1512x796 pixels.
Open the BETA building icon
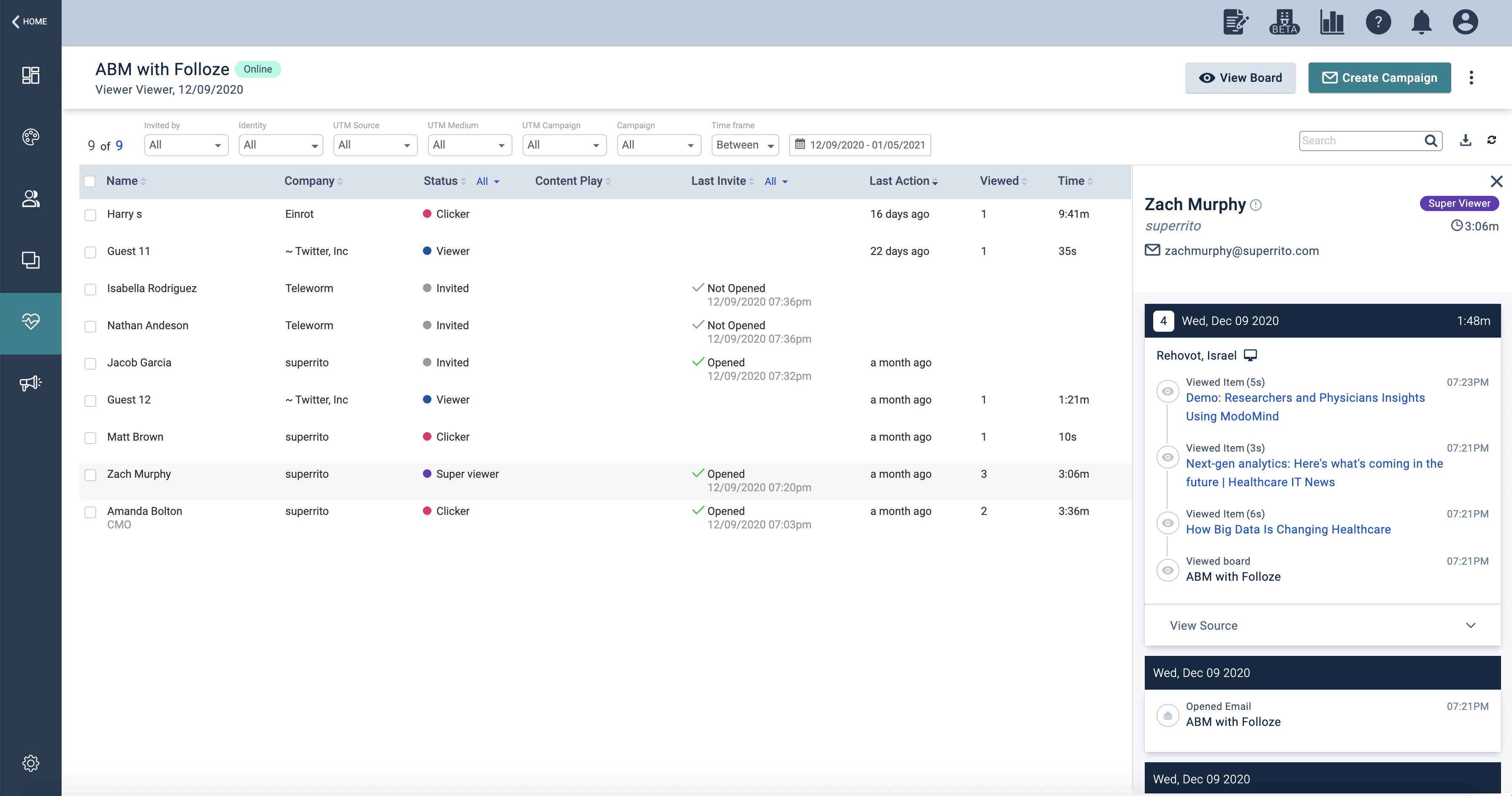[1284, 22]
